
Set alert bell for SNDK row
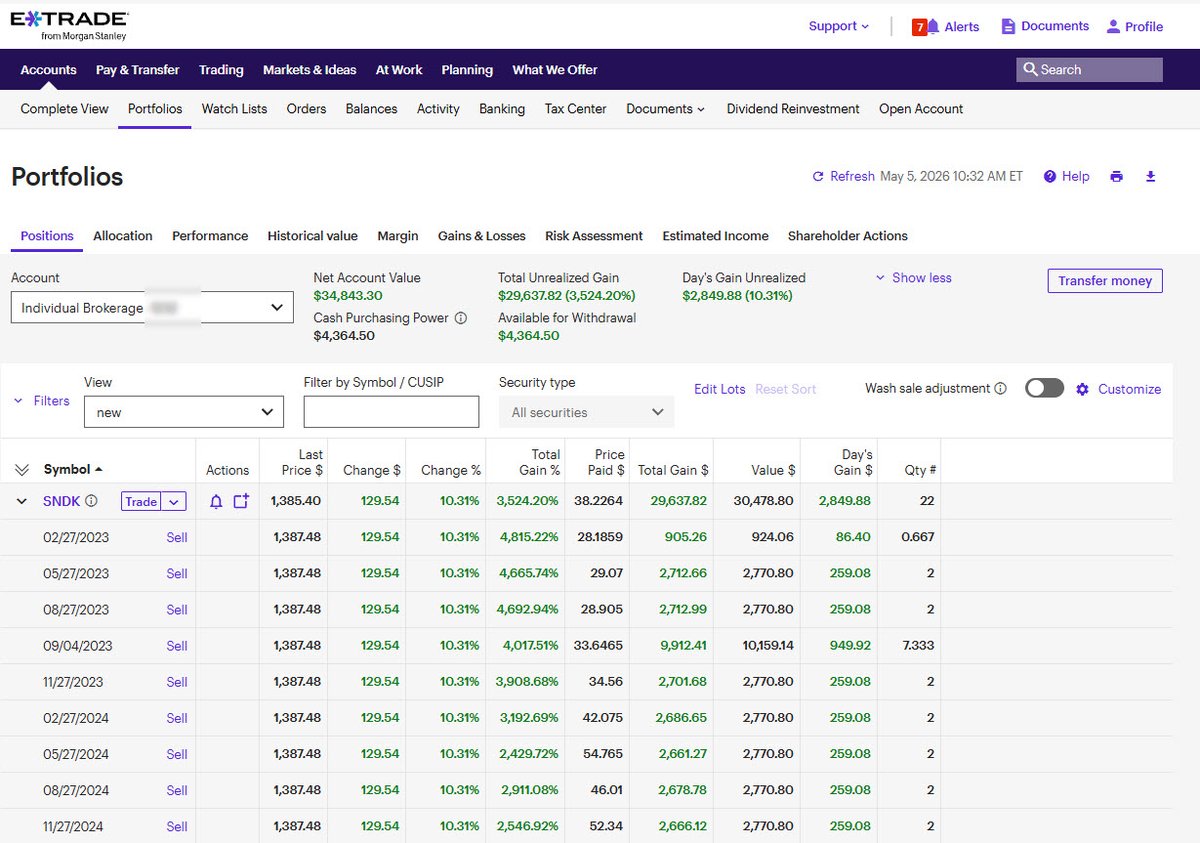[216, 501]
